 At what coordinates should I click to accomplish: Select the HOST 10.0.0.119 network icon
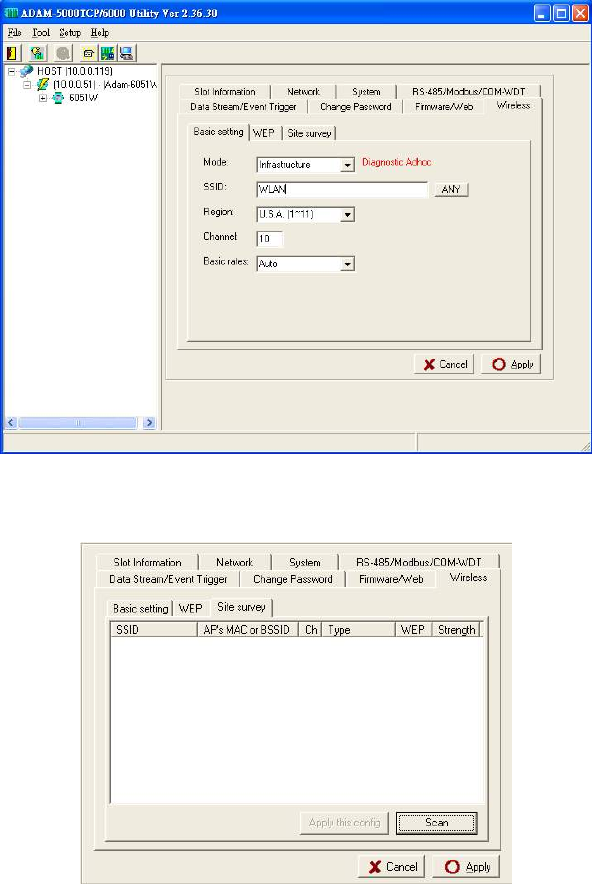[x=26, y=71]
